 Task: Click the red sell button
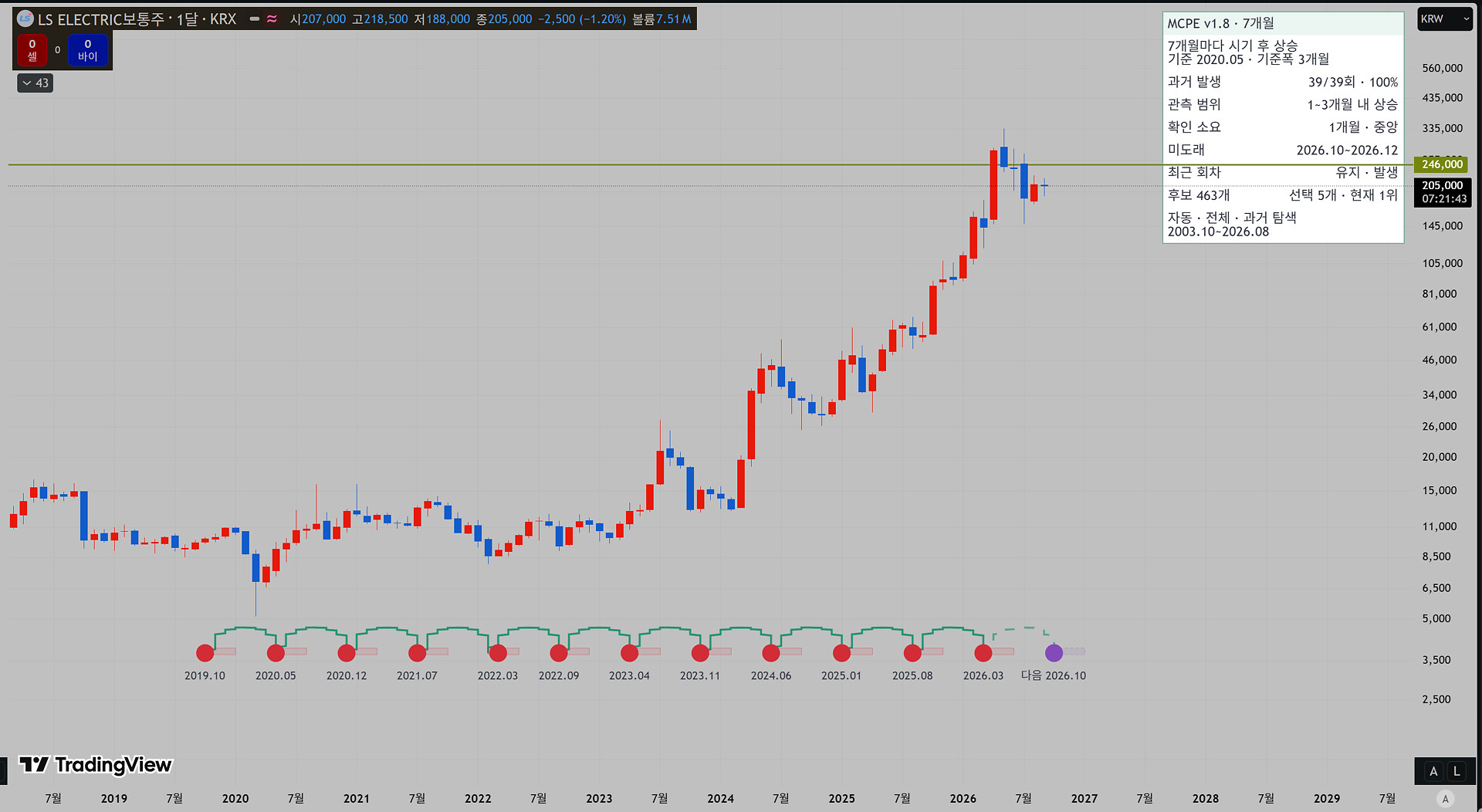click(x=32, y=50)
